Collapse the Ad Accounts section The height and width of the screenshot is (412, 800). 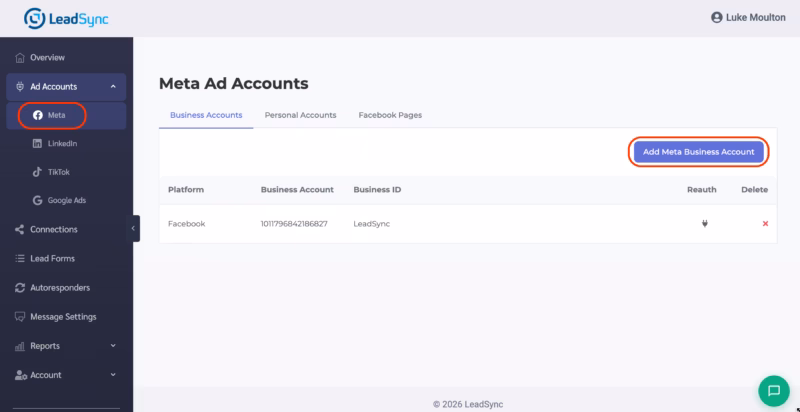(113, 87)
